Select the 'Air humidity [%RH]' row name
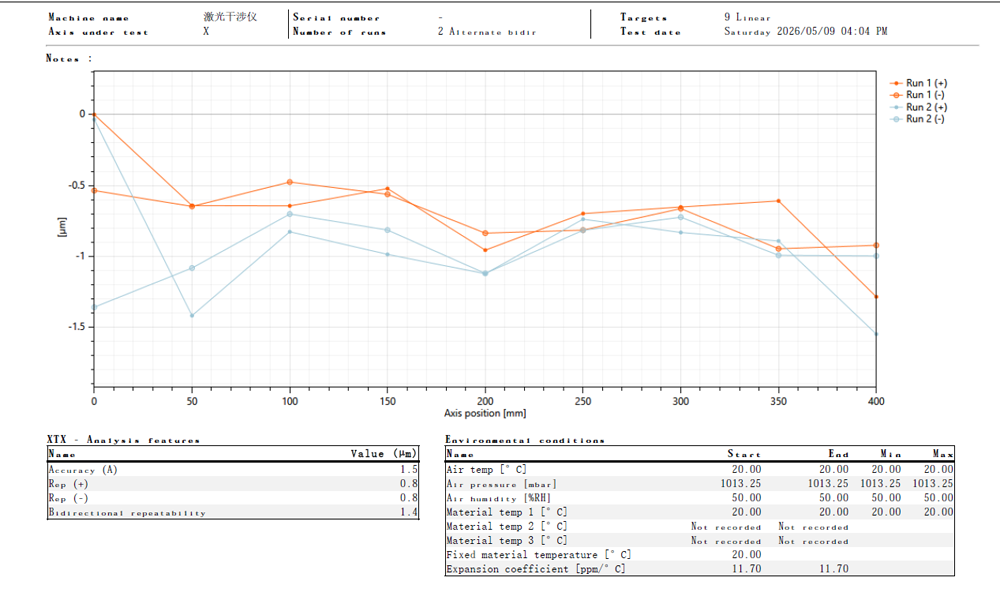 [498, 498]
